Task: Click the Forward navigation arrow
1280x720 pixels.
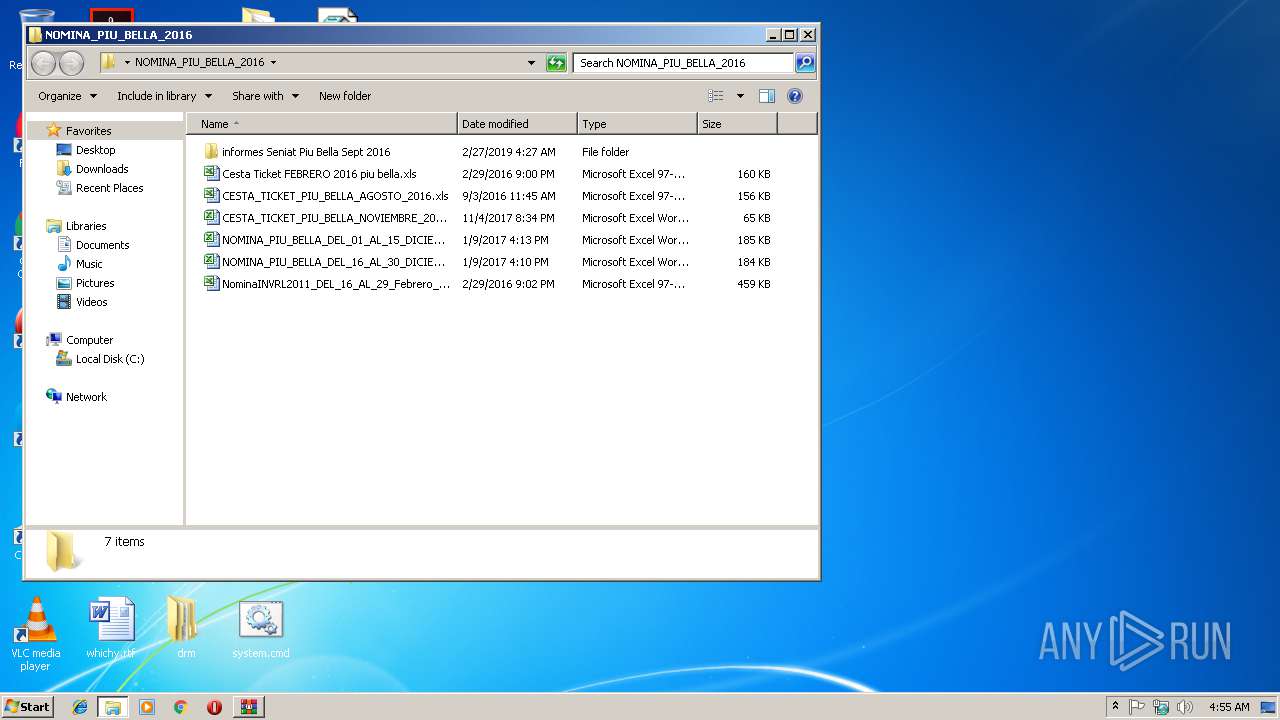Action: click(71, 63)
